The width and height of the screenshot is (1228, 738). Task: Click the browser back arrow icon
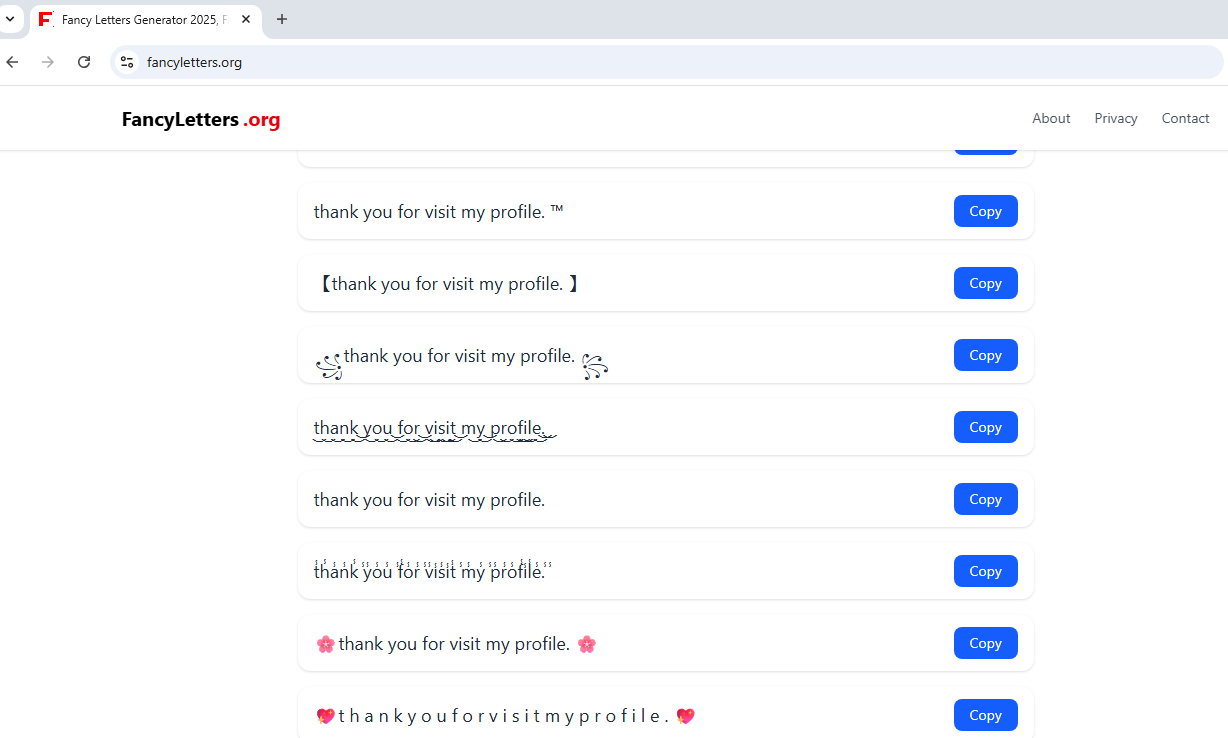[x=13, y=62]
